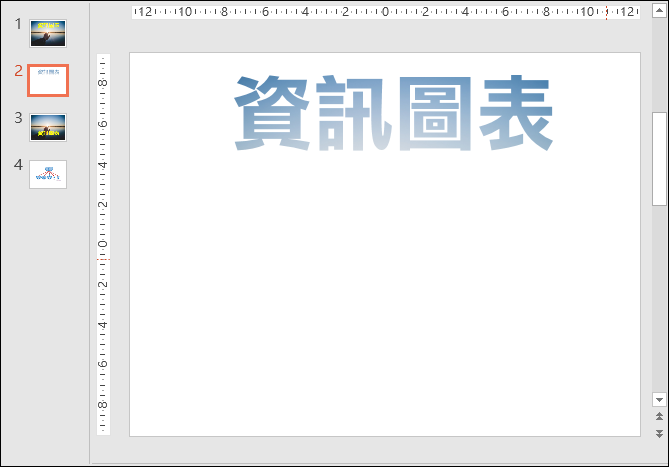
Task: Click slide number 4 label
Action: (18, 165)
